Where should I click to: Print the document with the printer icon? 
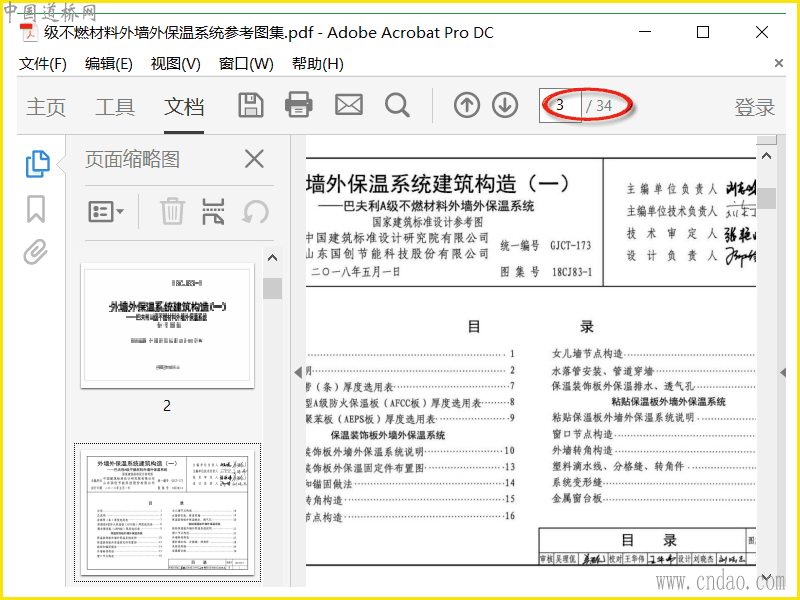coord(298,105)
